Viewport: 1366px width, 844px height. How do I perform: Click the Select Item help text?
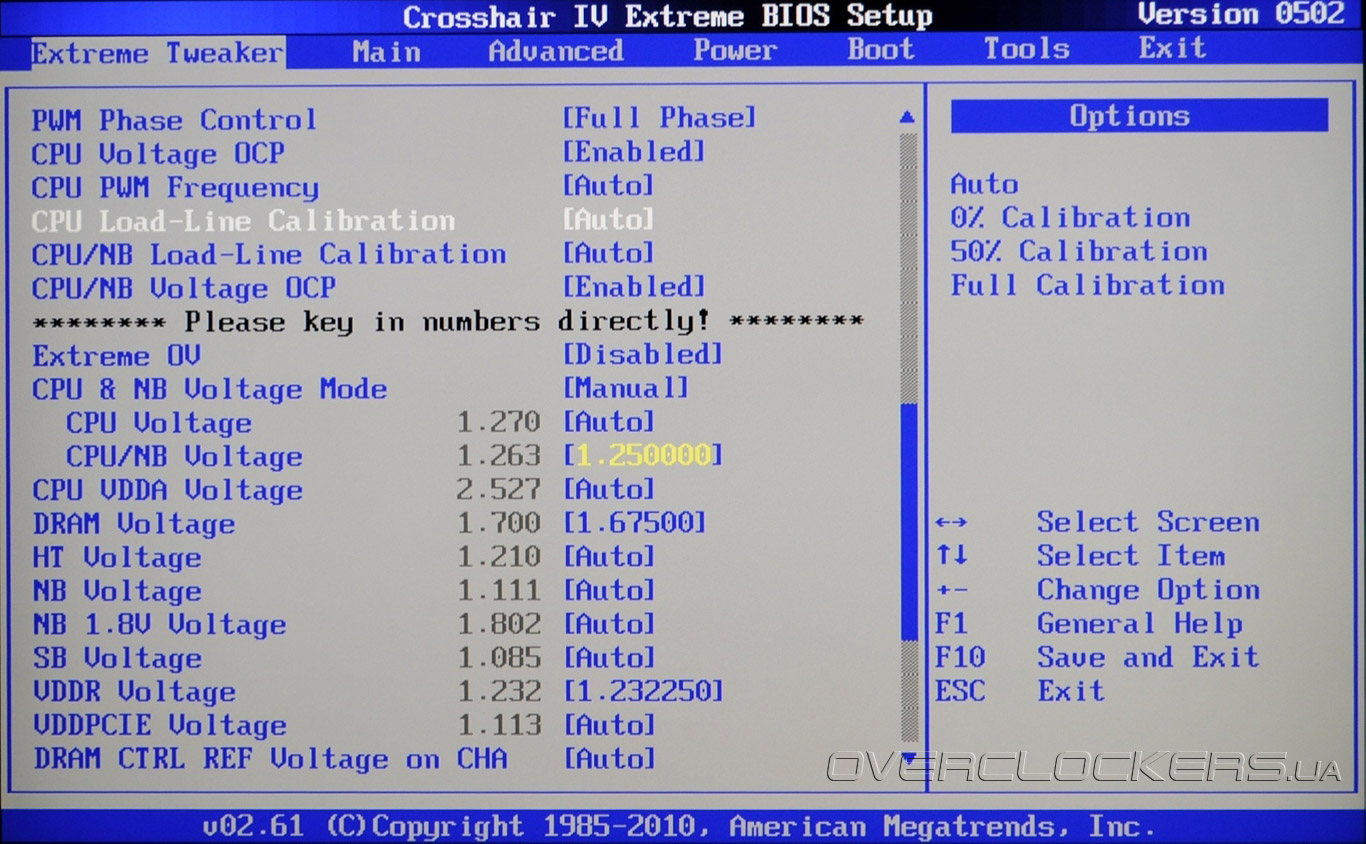tap(1131, 556)
